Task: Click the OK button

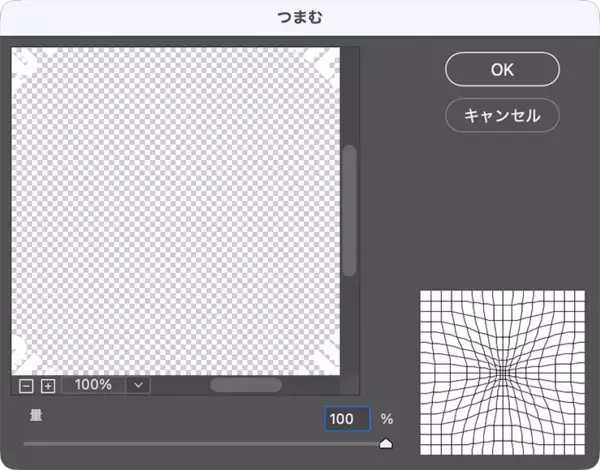Action: pyautogui.click(x=502, y=69)
